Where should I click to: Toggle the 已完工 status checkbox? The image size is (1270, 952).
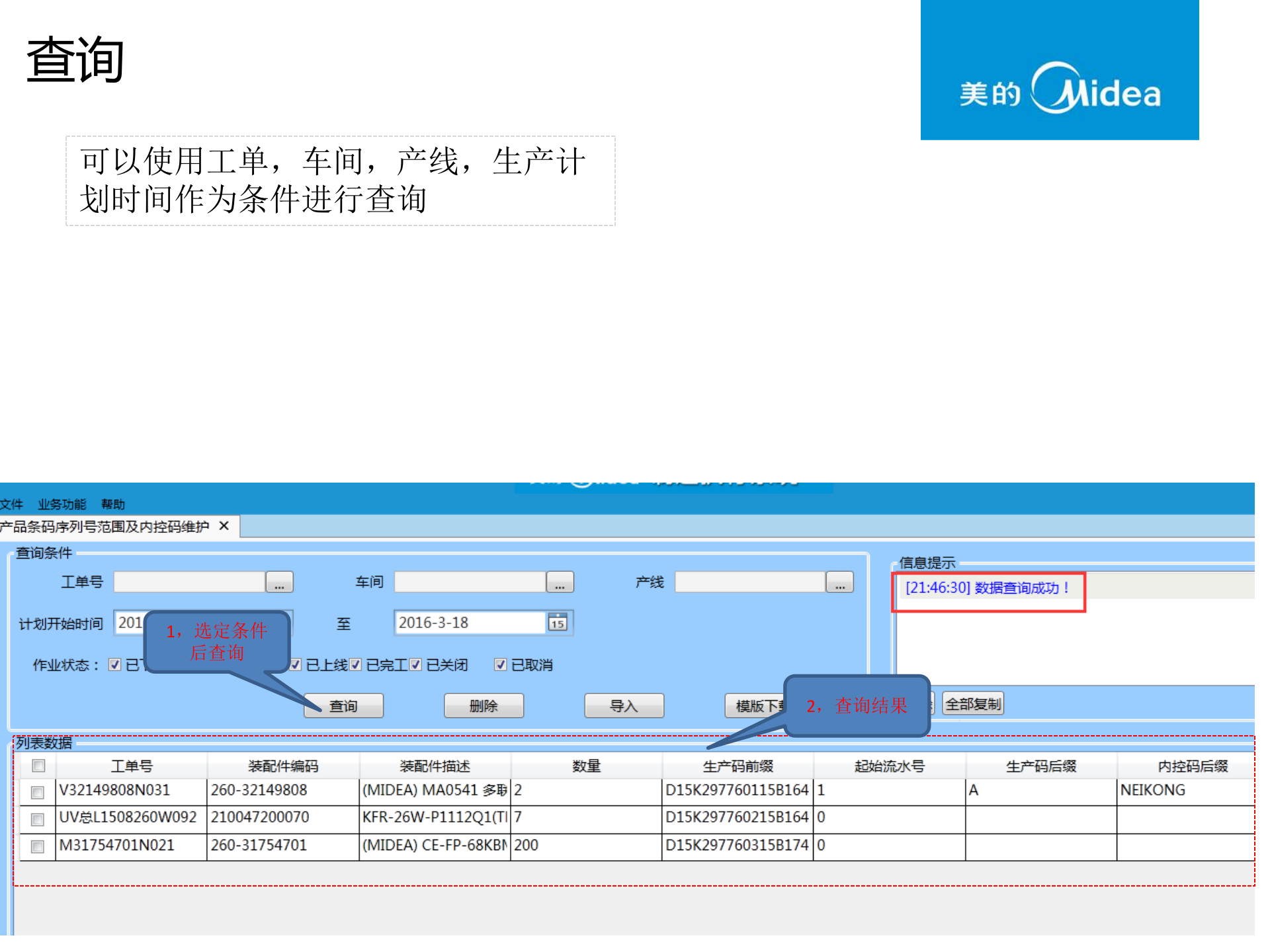pyautogui.click(x=355, y=665)
